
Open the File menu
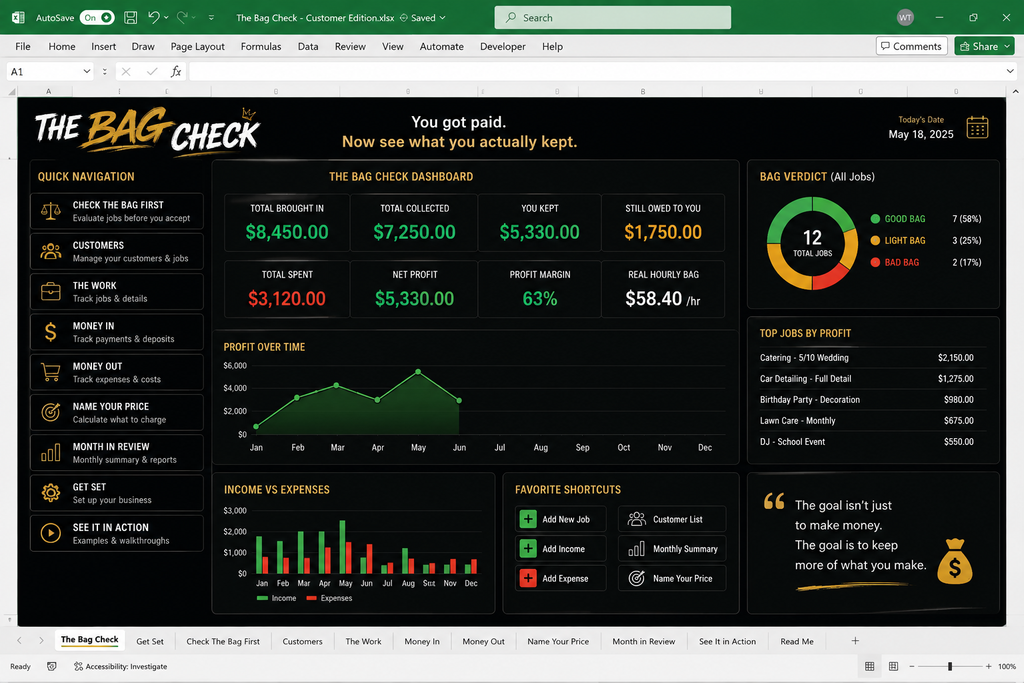[23, 46]
